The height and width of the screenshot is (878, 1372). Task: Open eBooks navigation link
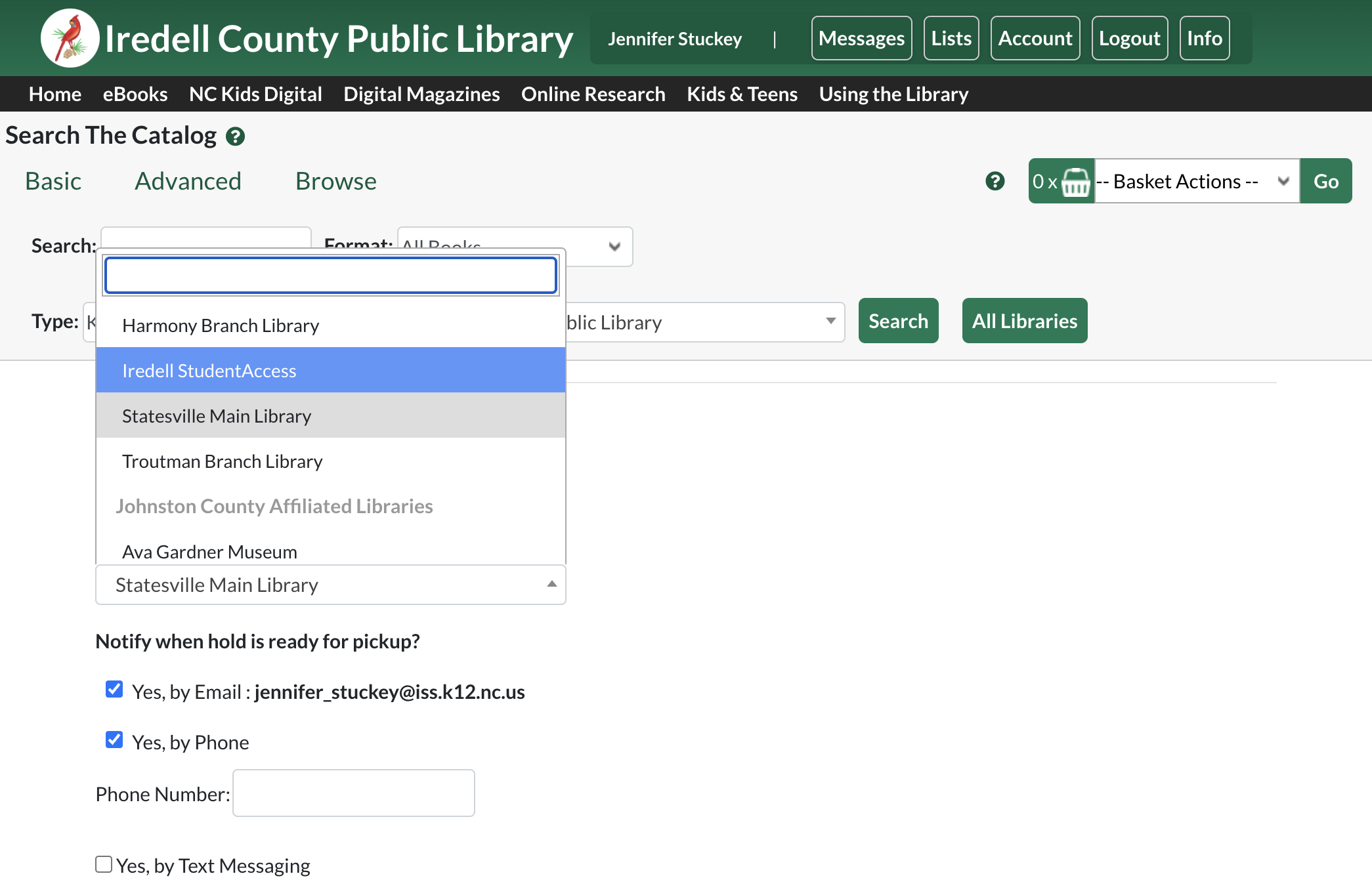click(x=135, y=94)
